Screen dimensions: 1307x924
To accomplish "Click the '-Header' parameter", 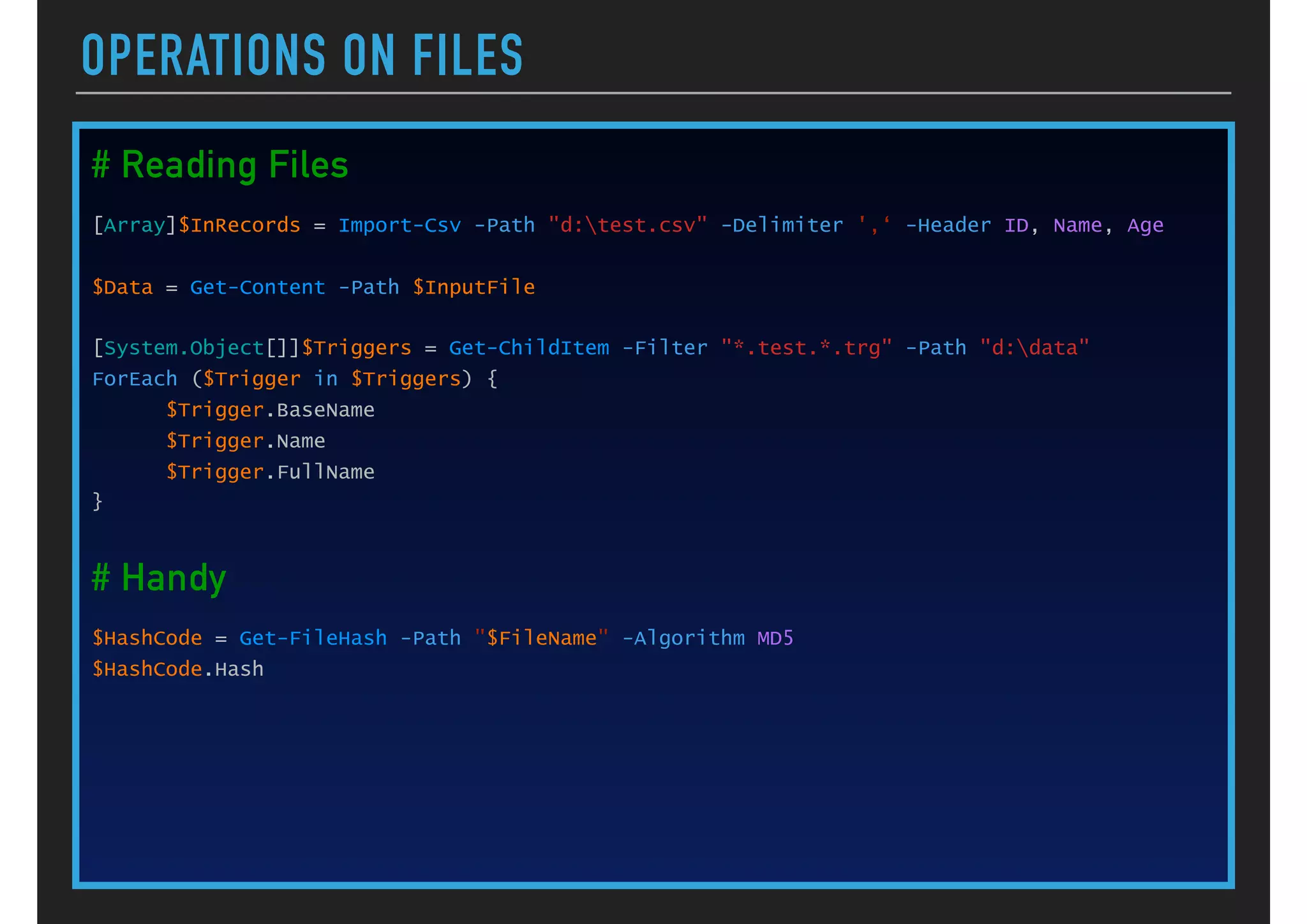I will click(948, 225).
